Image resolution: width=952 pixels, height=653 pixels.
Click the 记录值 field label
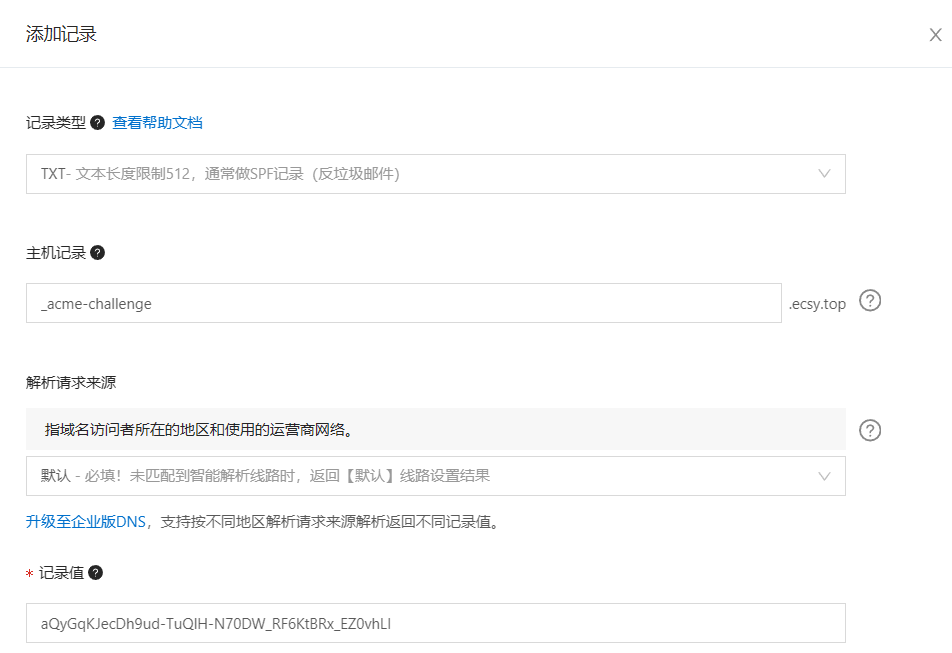coord(61,572)
